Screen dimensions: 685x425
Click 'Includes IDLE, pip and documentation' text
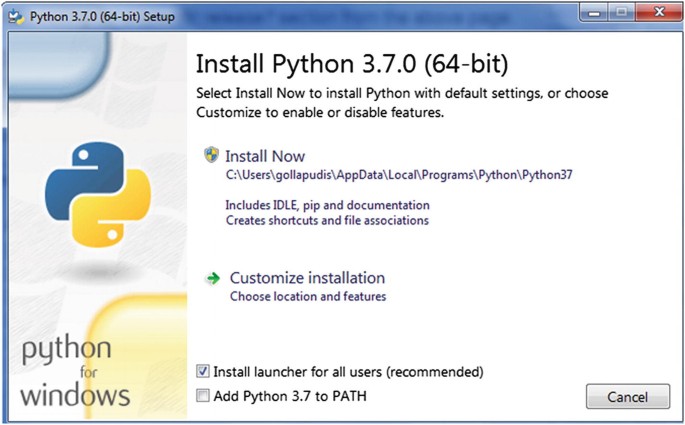[327, 205]
